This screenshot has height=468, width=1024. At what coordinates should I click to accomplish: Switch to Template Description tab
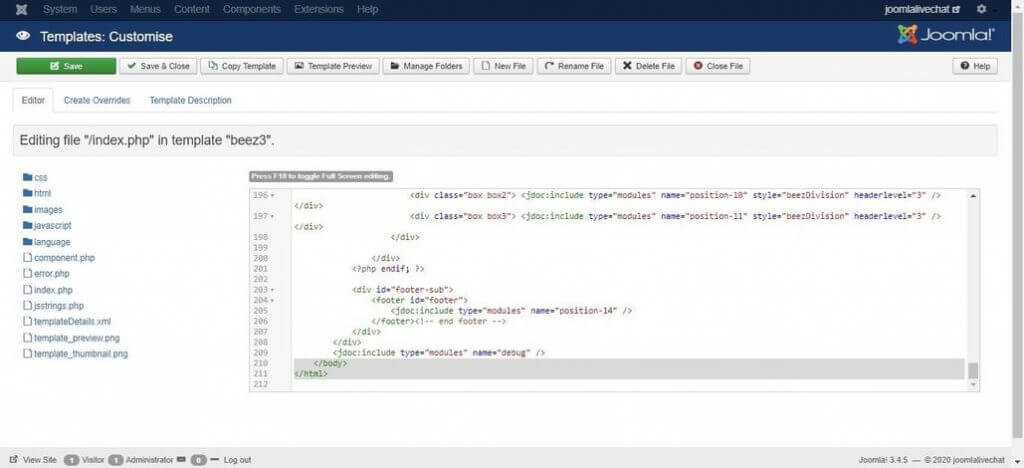coord(191,101)
